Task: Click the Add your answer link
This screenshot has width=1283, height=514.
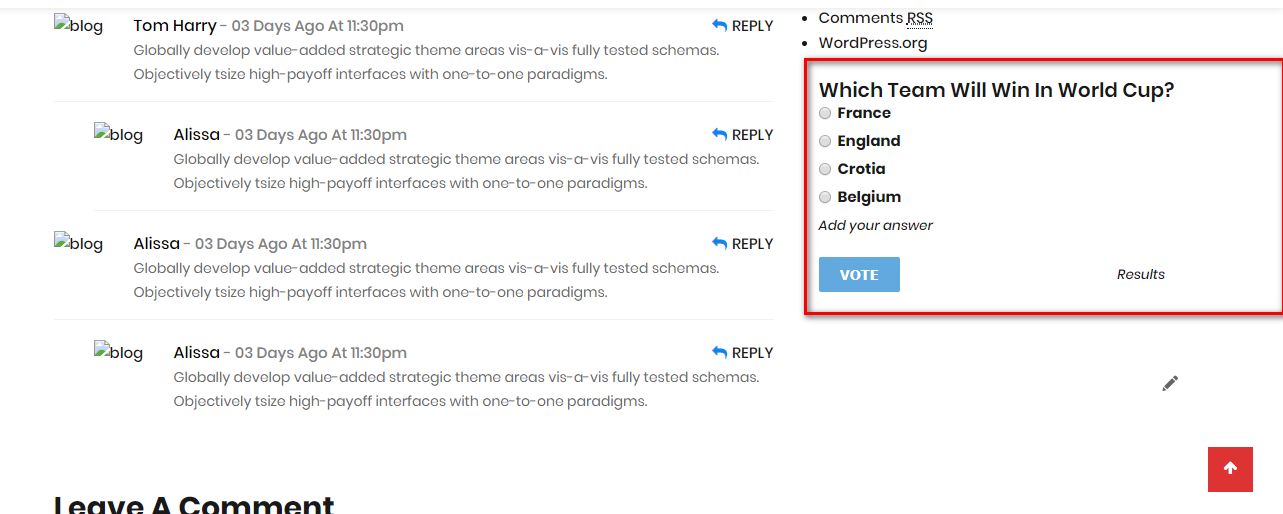Action: click(875, 226)
